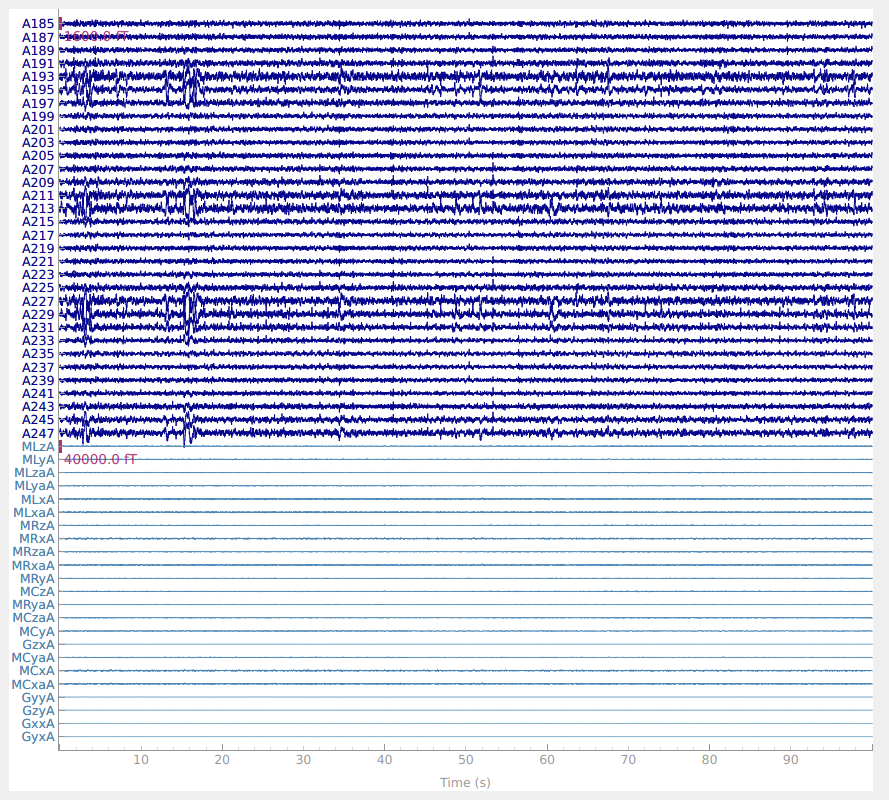The height and width of the screenshot is (800, 889).
Task: Select reference channel label MCzaA
Action: 33,617
